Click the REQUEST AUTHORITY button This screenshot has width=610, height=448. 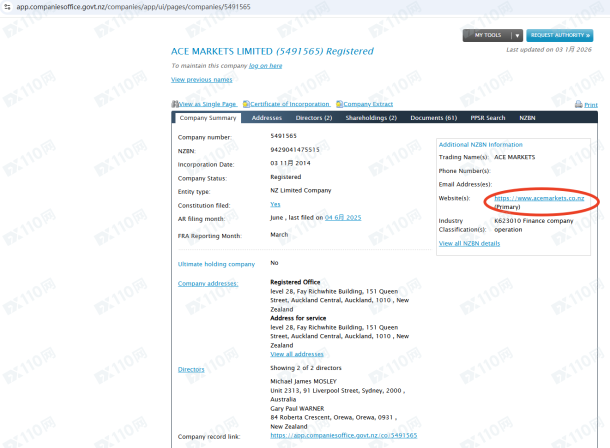(559, 35)
